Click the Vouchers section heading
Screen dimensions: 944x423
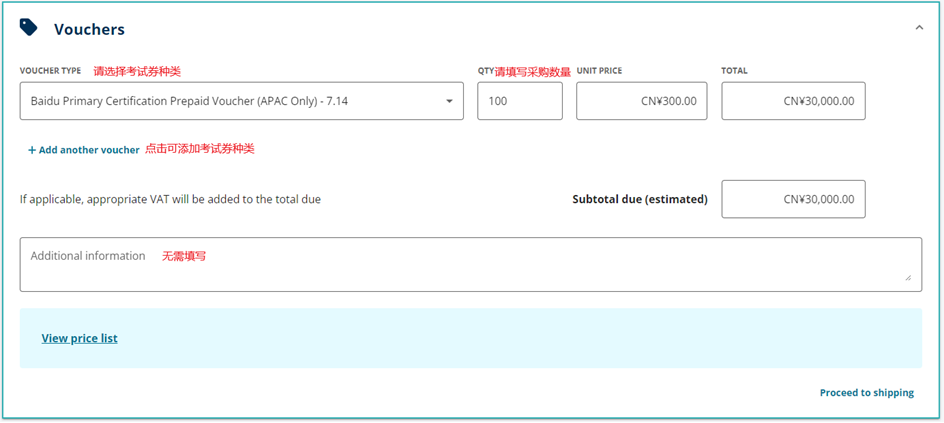pos(90,29)
